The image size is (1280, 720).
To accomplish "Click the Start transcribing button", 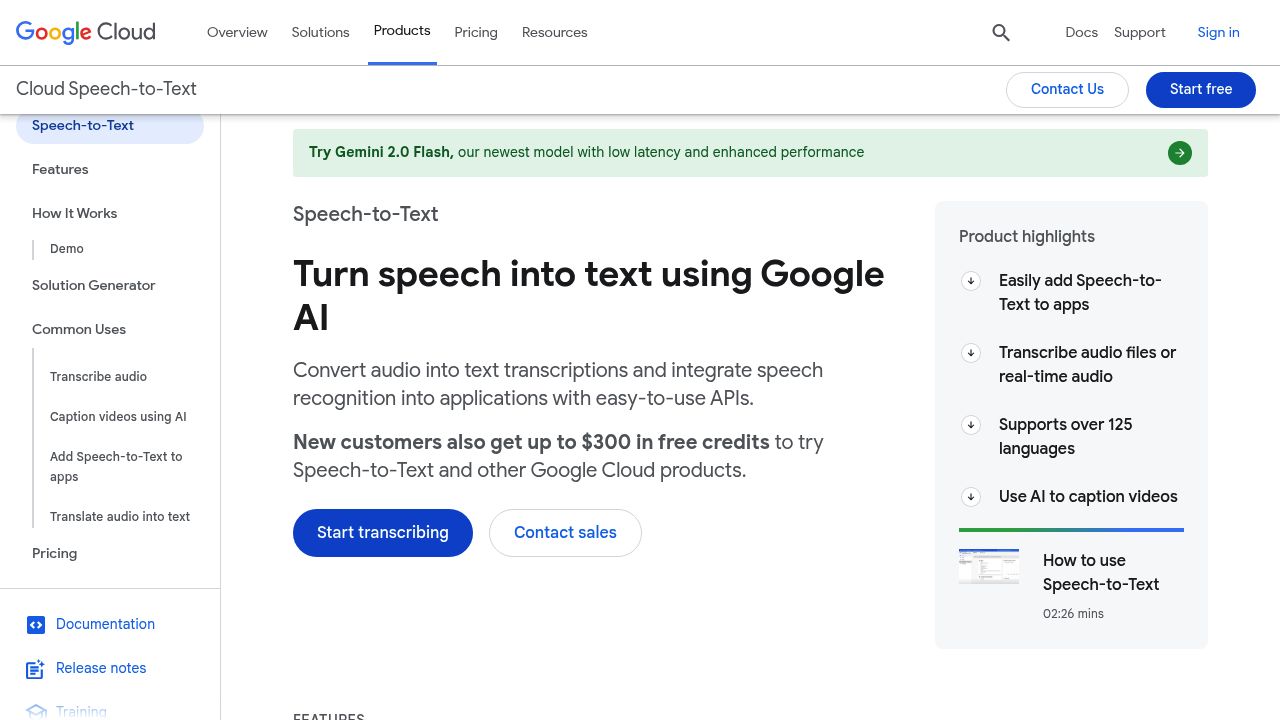I will (383, 533).
